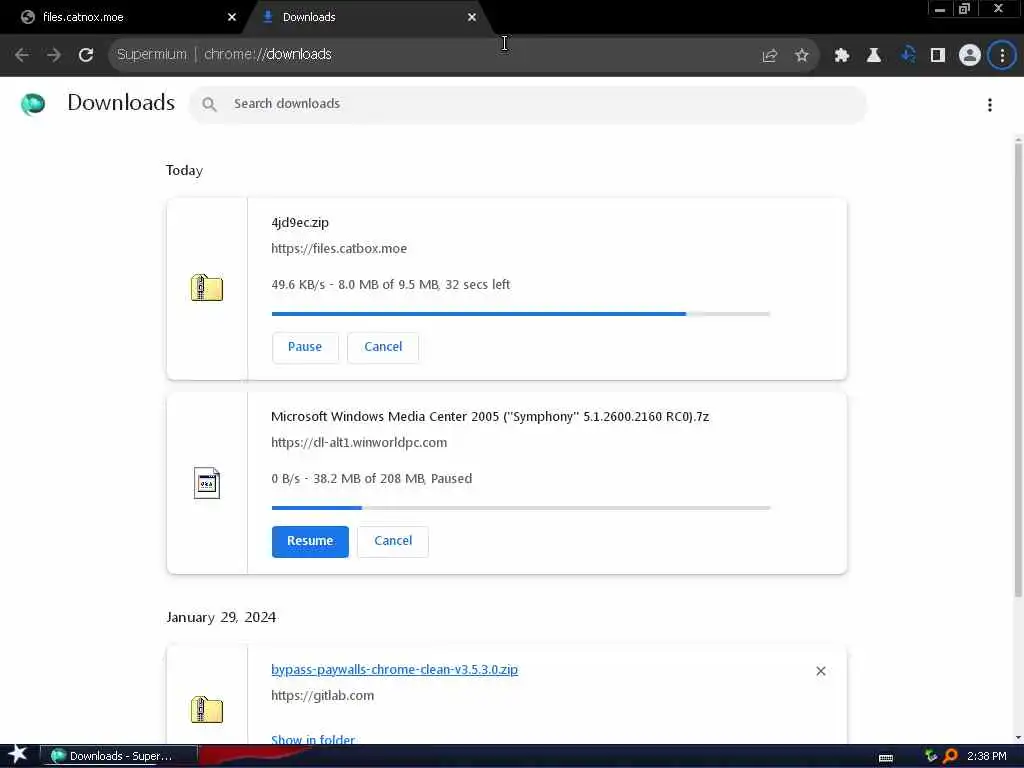Open bypass-paywalls-chrome-clean-v3.5.3.0.zip file link

click(x=394, y=669)
